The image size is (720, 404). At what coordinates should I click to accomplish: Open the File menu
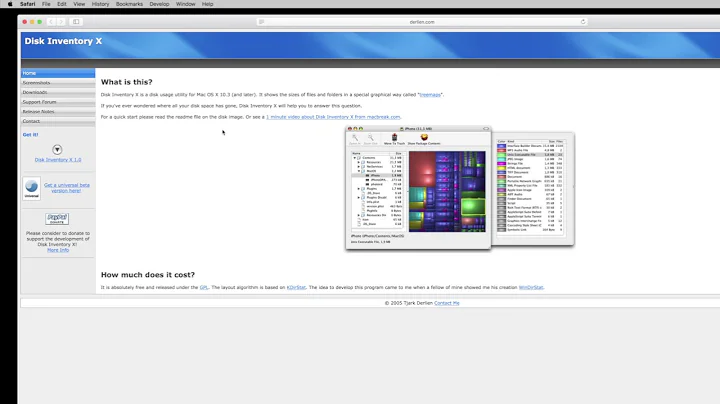46,4
